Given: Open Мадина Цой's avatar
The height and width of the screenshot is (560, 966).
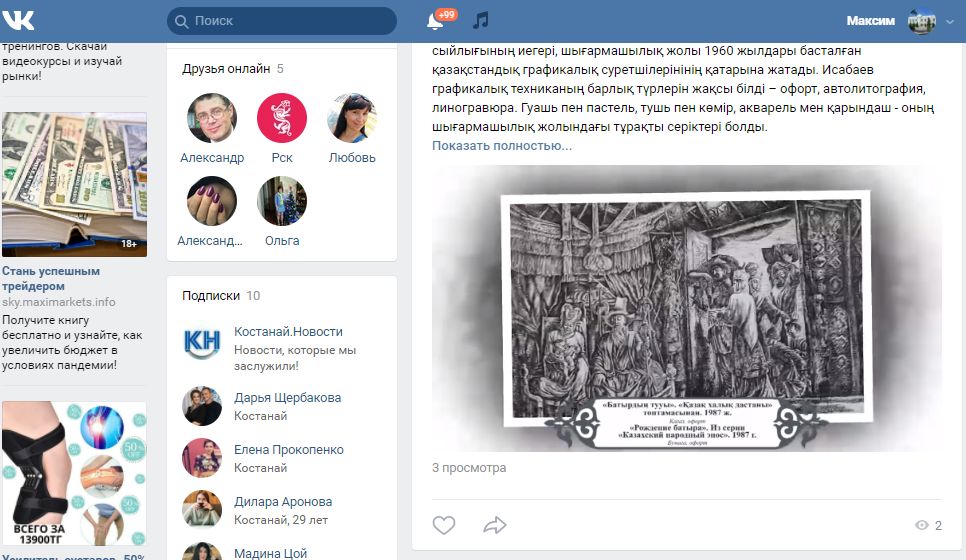Looking at the screenshot, I should [201, 551].
